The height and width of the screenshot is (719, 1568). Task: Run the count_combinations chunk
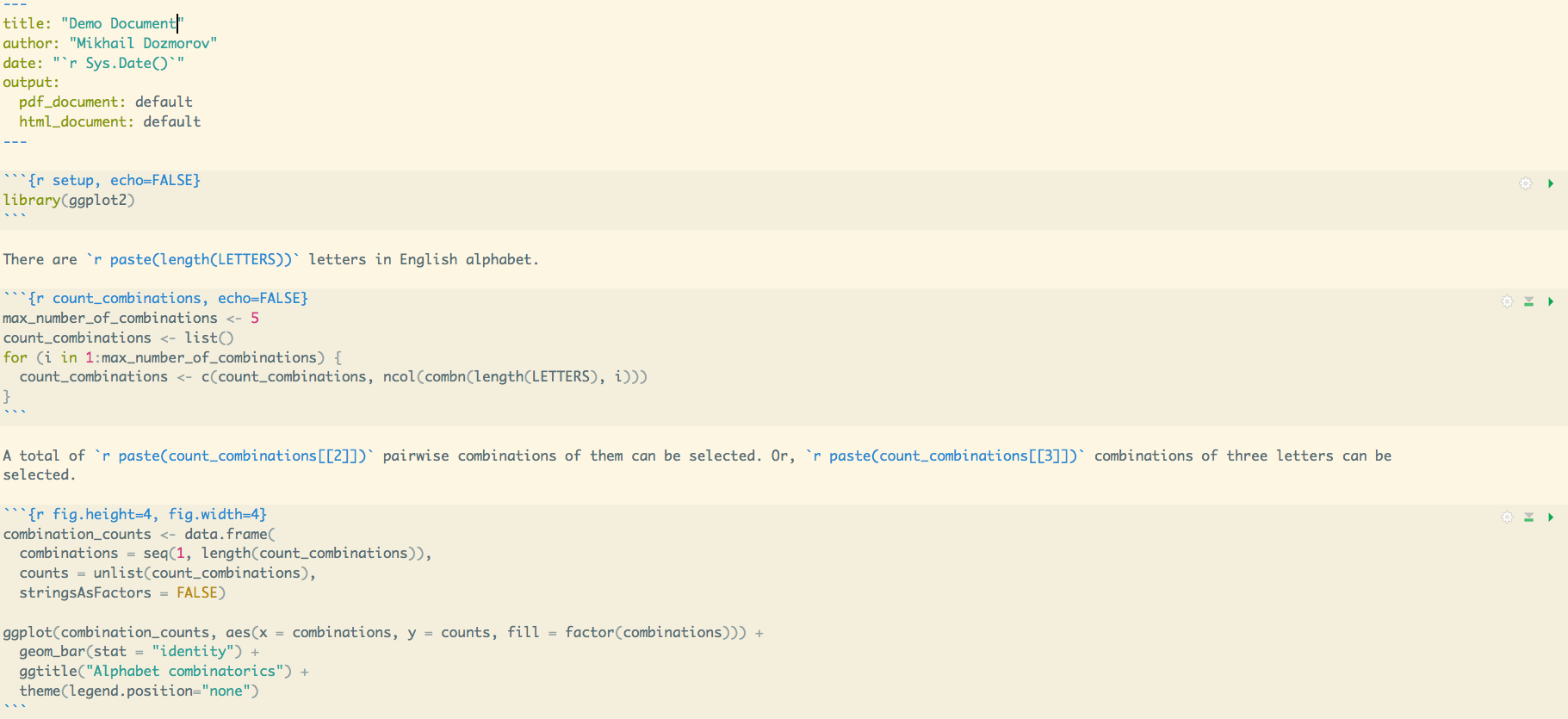[x=1550, y=301]
